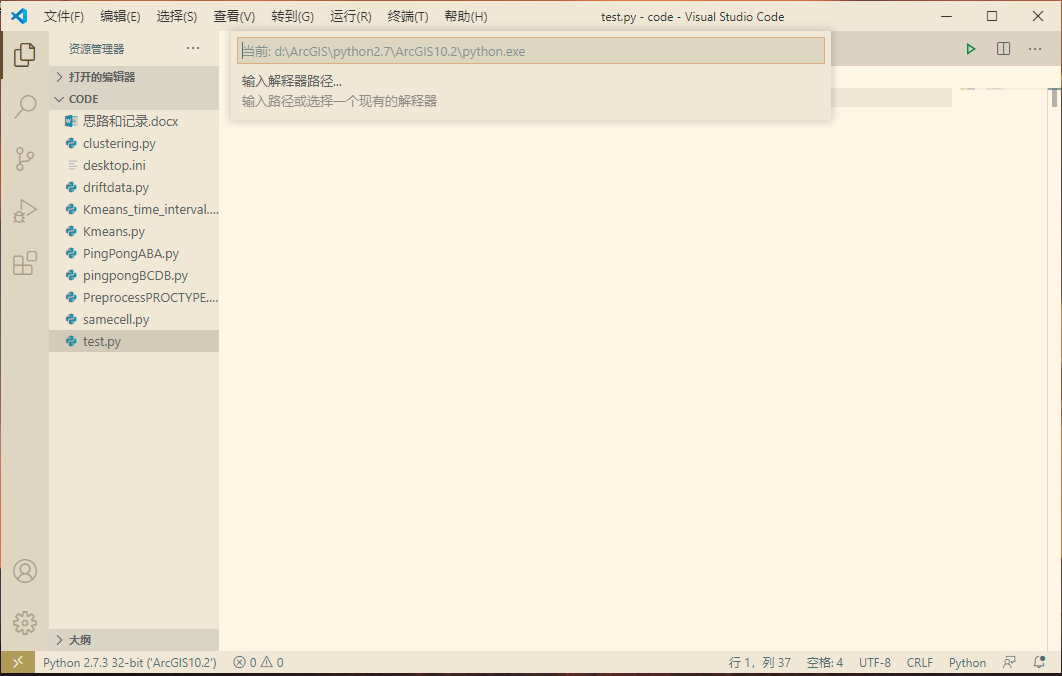Viewport: 1062px width, 676px height.
Task: Select the Search icon in the activity bar
Action: (x=24, y=107)
